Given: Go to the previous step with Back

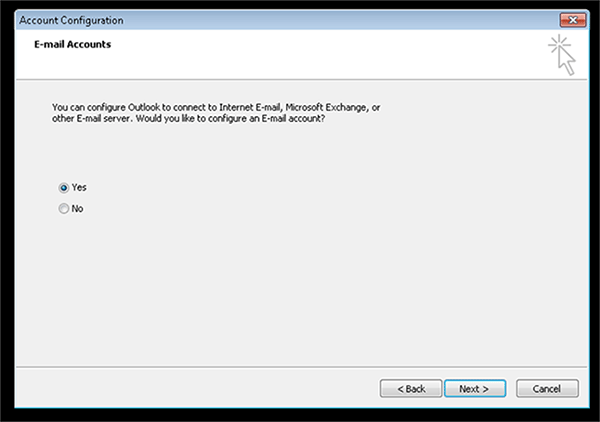Looking at the screenshot, I should click(411, 389).
